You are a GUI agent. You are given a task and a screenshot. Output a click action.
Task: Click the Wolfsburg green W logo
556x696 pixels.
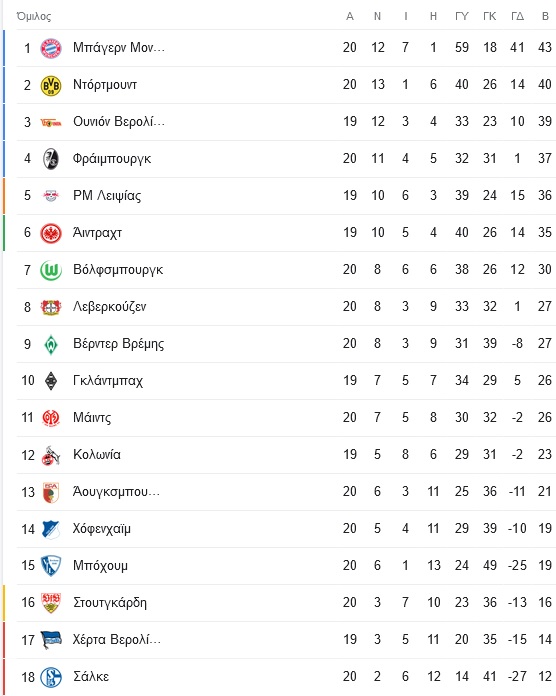point(51,270)
